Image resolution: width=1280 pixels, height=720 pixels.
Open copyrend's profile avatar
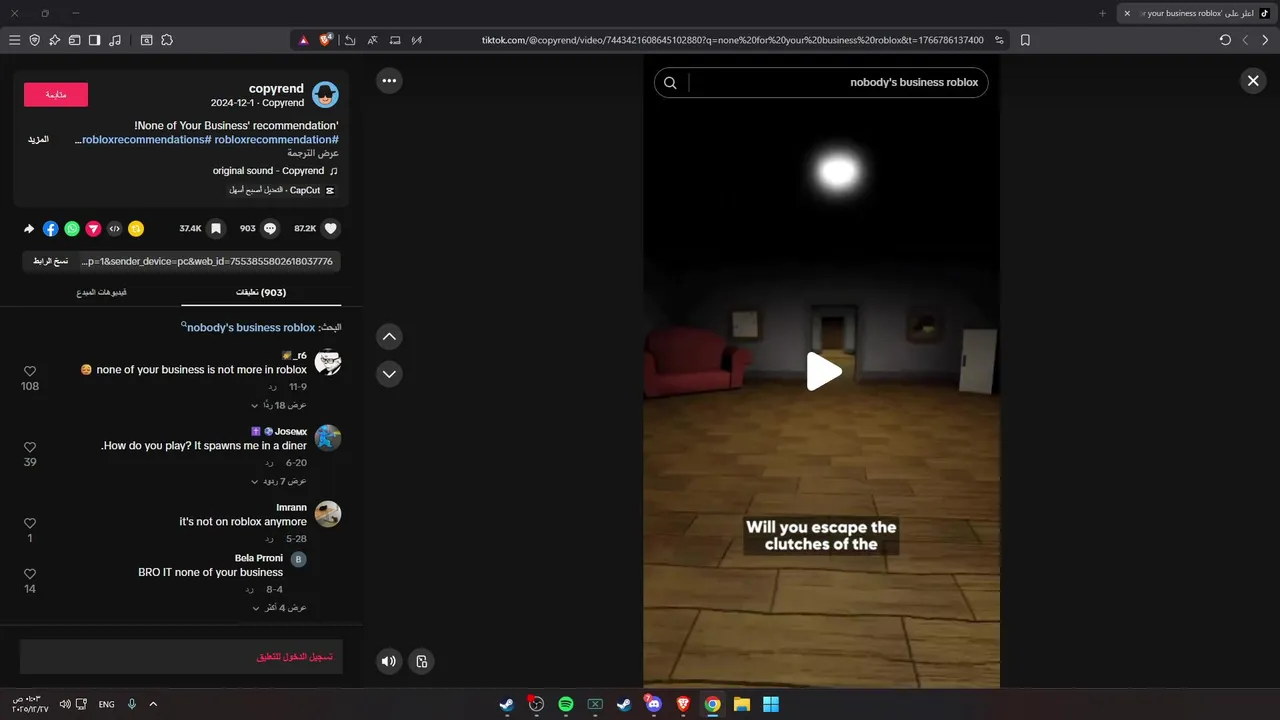tap(325, 95)
